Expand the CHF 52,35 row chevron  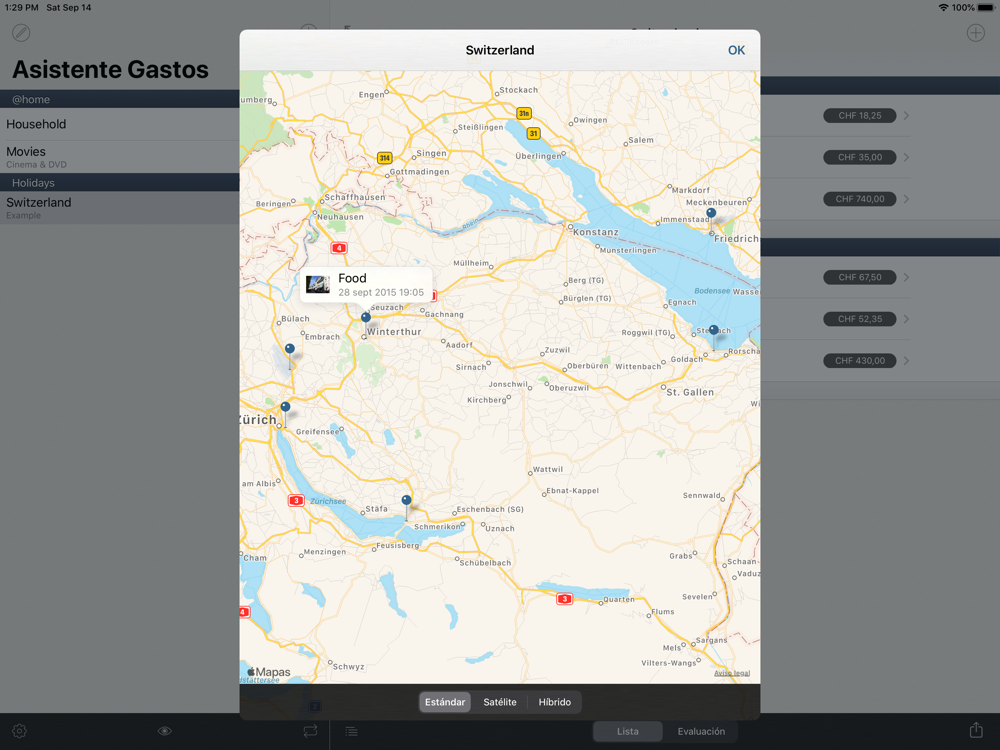click(906, 319)
